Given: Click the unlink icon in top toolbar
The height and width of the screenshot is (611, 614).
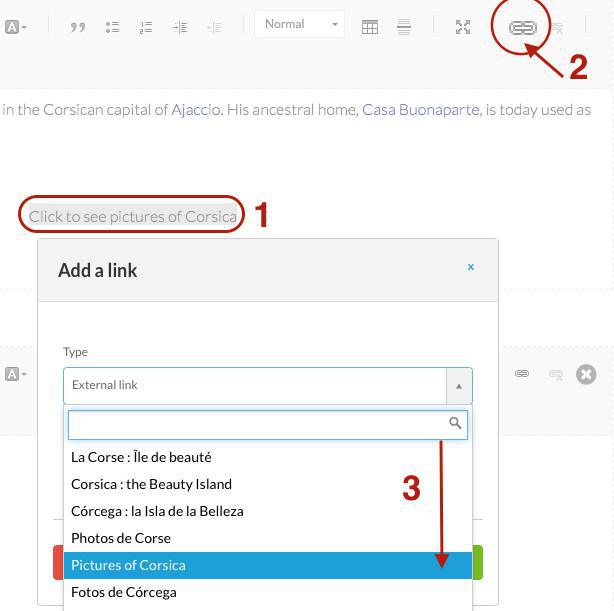Looking at the screenshot, I should [557, 28].
